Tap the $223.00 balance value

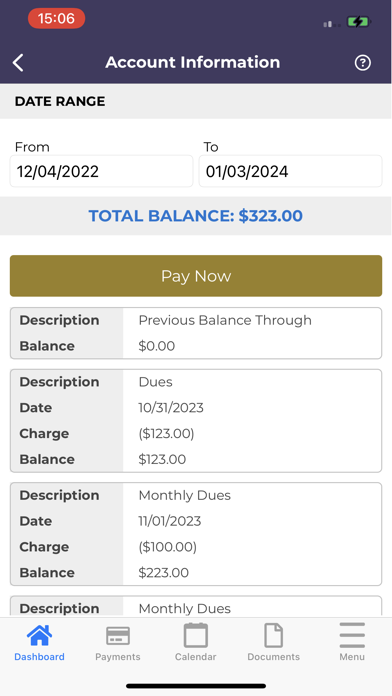[163, 573]
